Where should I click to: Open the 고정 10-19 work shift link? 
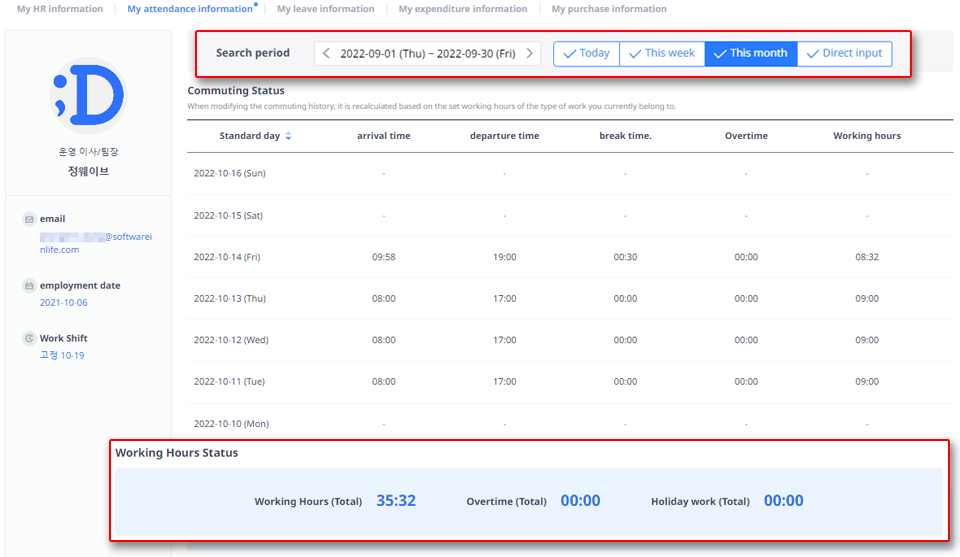[62, 355]
